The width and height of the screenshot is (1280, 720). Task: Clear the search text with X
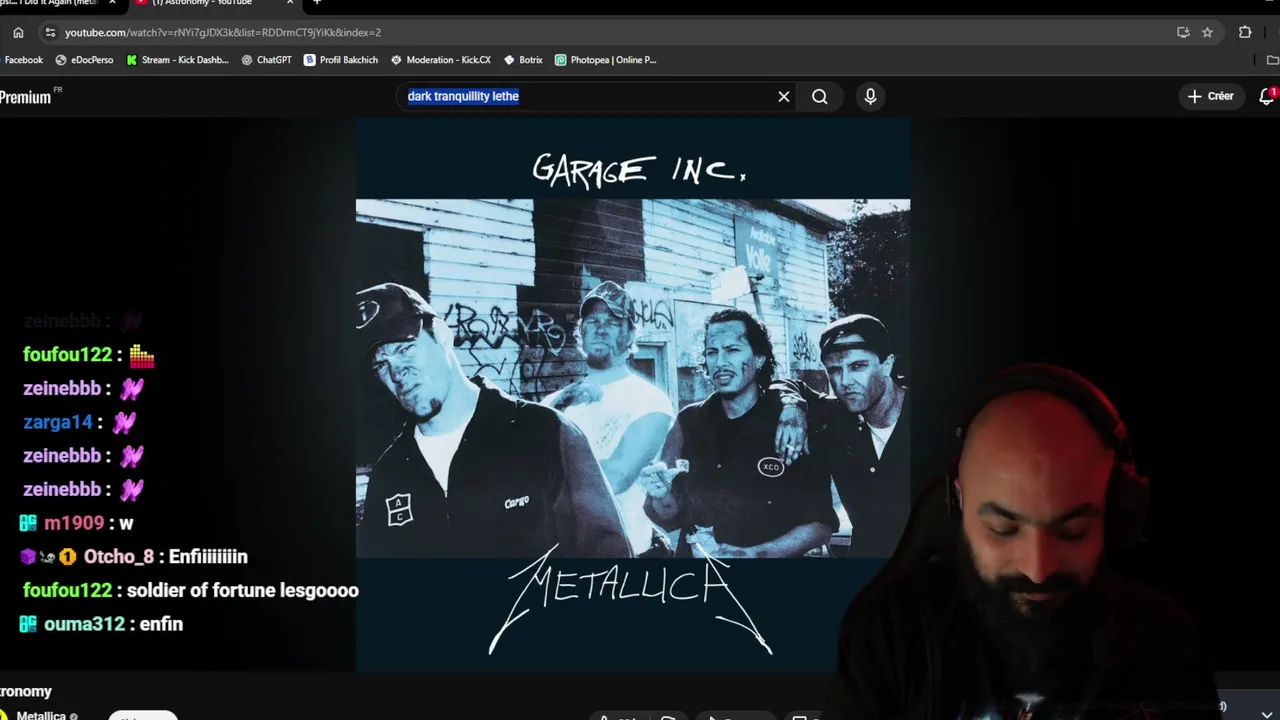click(784, 96)
